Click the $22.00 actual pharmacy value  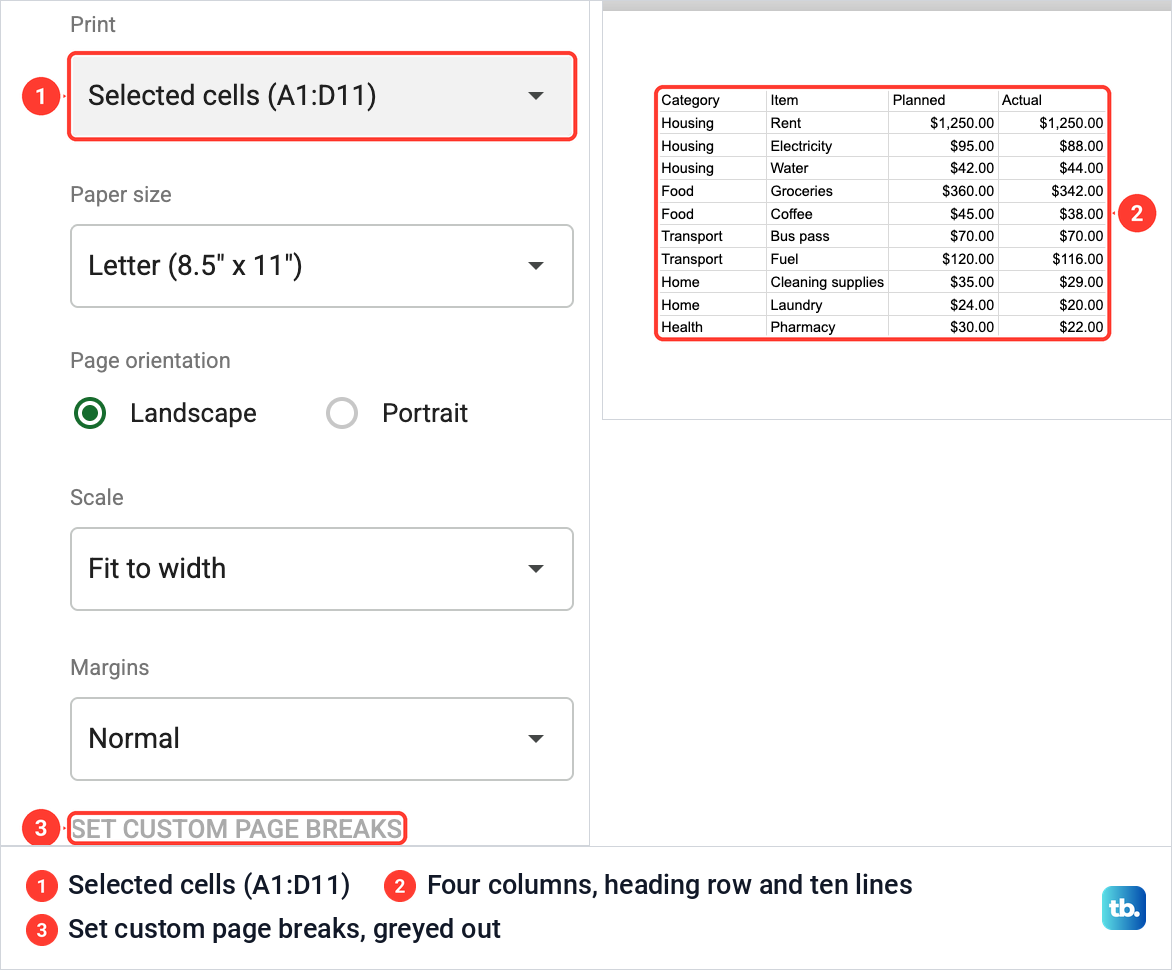(1081, 327)
